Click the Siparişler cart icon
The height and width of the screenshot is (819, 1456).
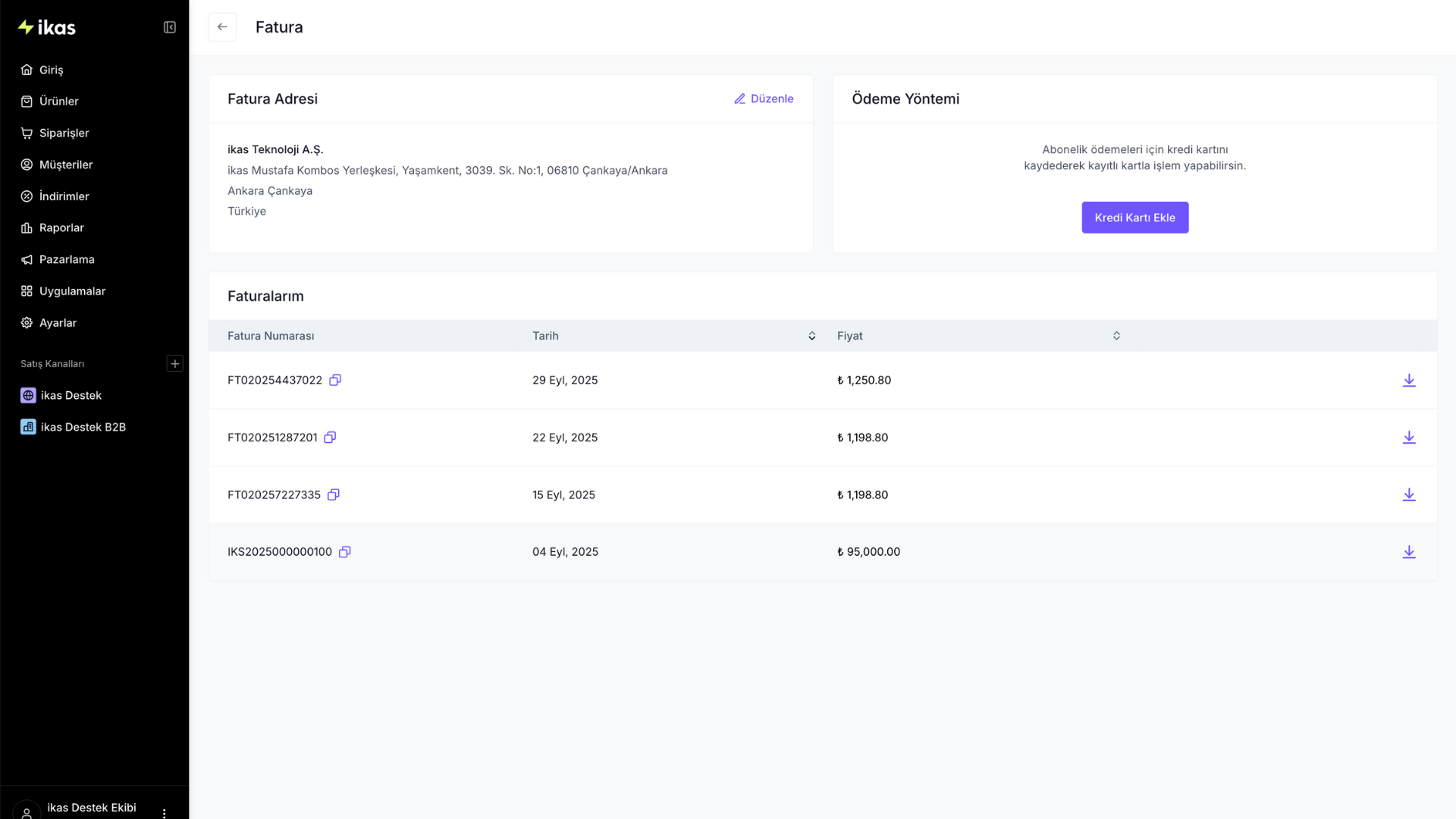[27, 133]
